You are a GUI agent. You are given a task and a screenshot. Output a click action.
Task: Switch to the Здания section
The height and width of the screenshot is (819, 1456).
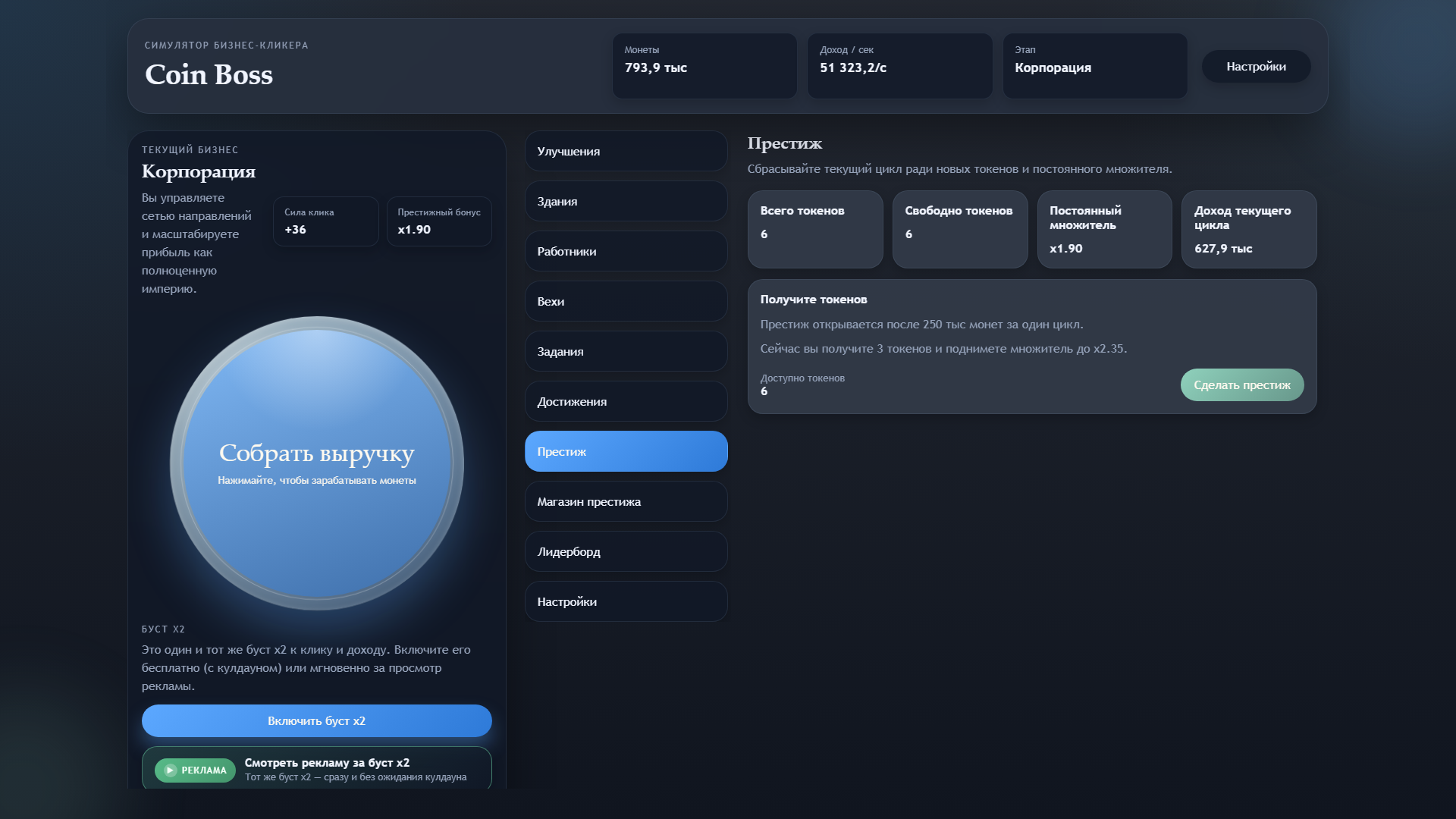point(626,201)
